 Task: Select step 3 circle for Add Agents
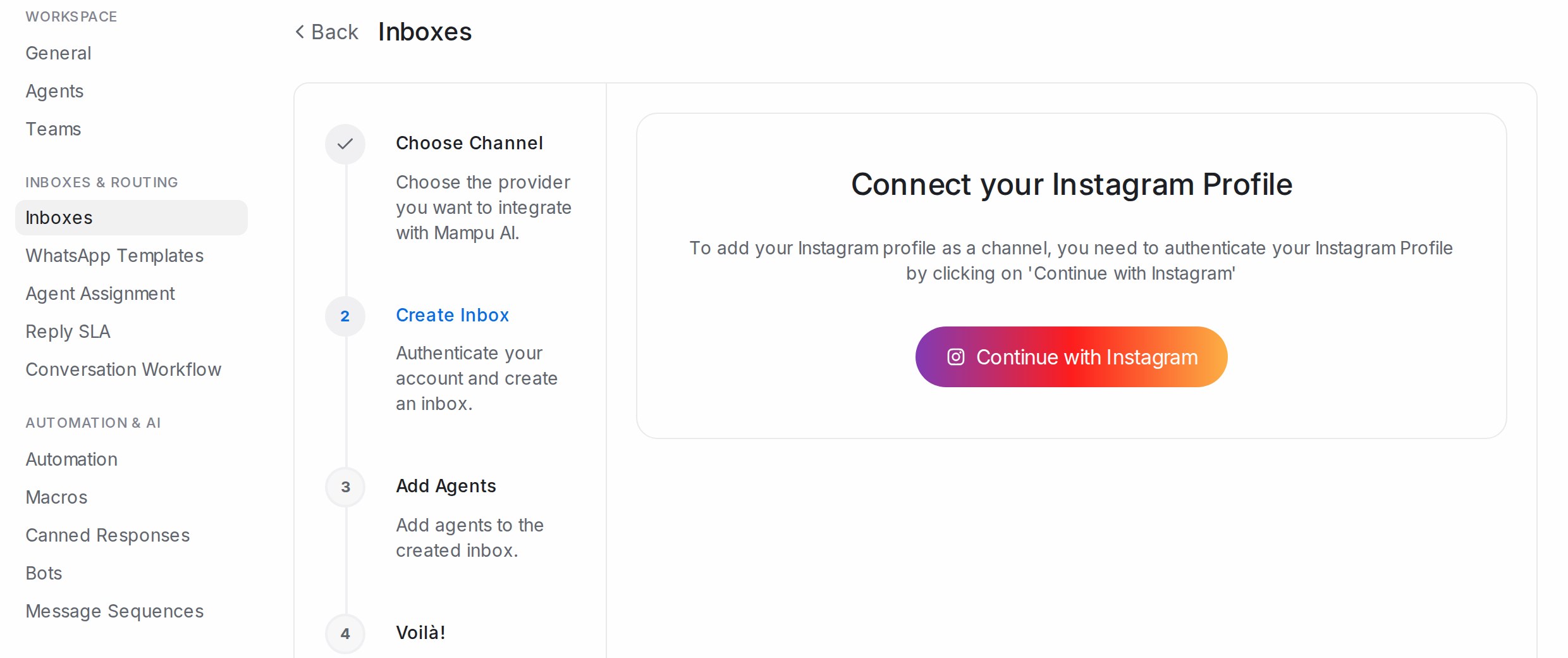(x=345, y=487)
